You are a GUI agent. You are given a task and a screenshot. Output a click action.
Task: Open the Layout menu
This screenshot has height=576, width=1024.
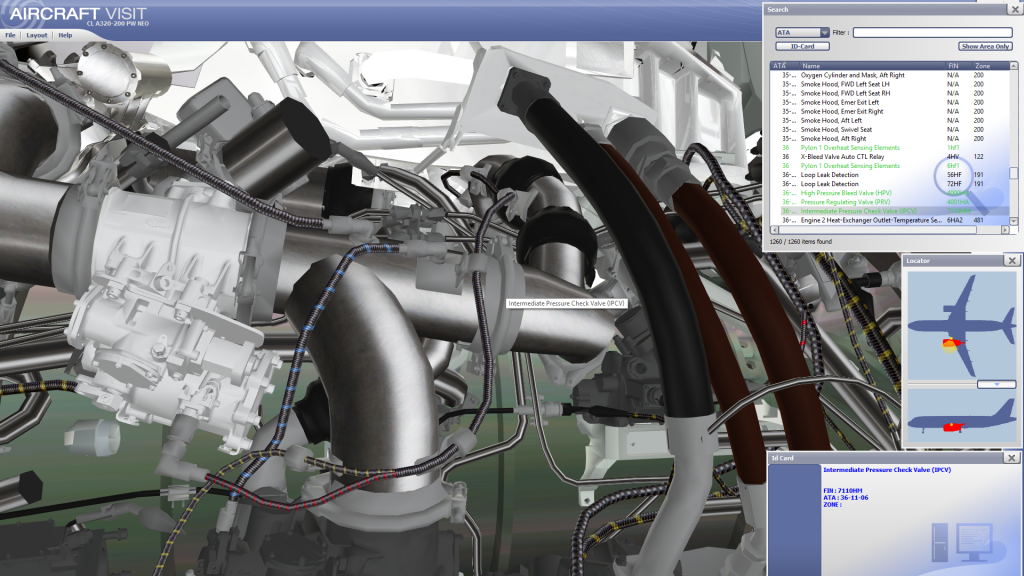pos(37,35)
